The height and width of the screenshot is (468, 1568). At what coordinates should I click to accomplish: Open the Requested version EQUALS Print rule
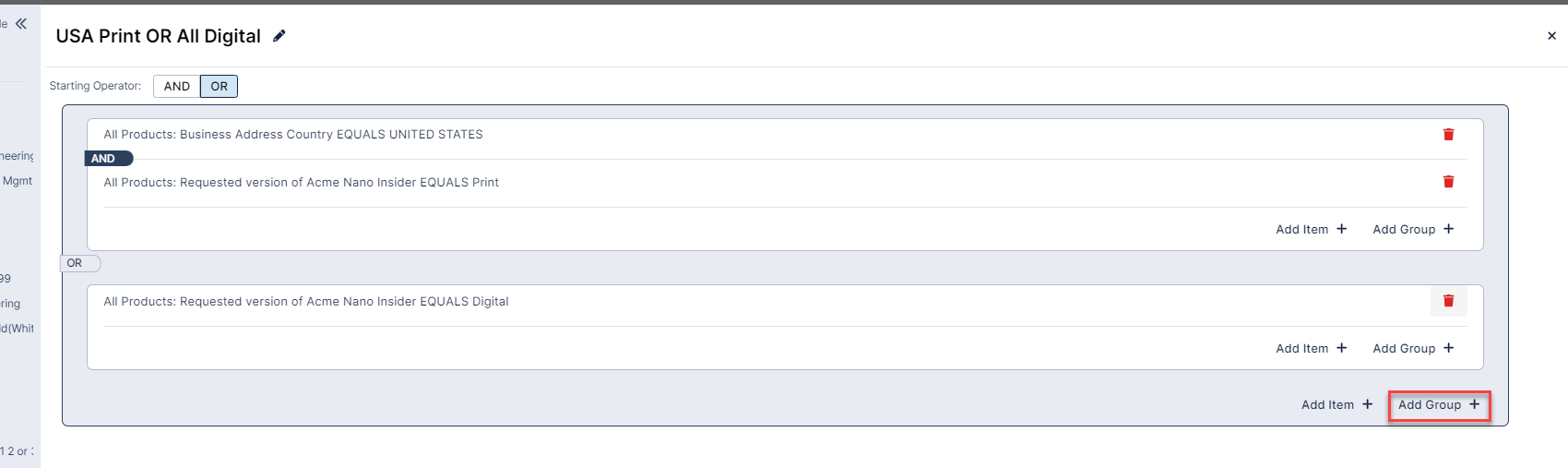[301, 183]
